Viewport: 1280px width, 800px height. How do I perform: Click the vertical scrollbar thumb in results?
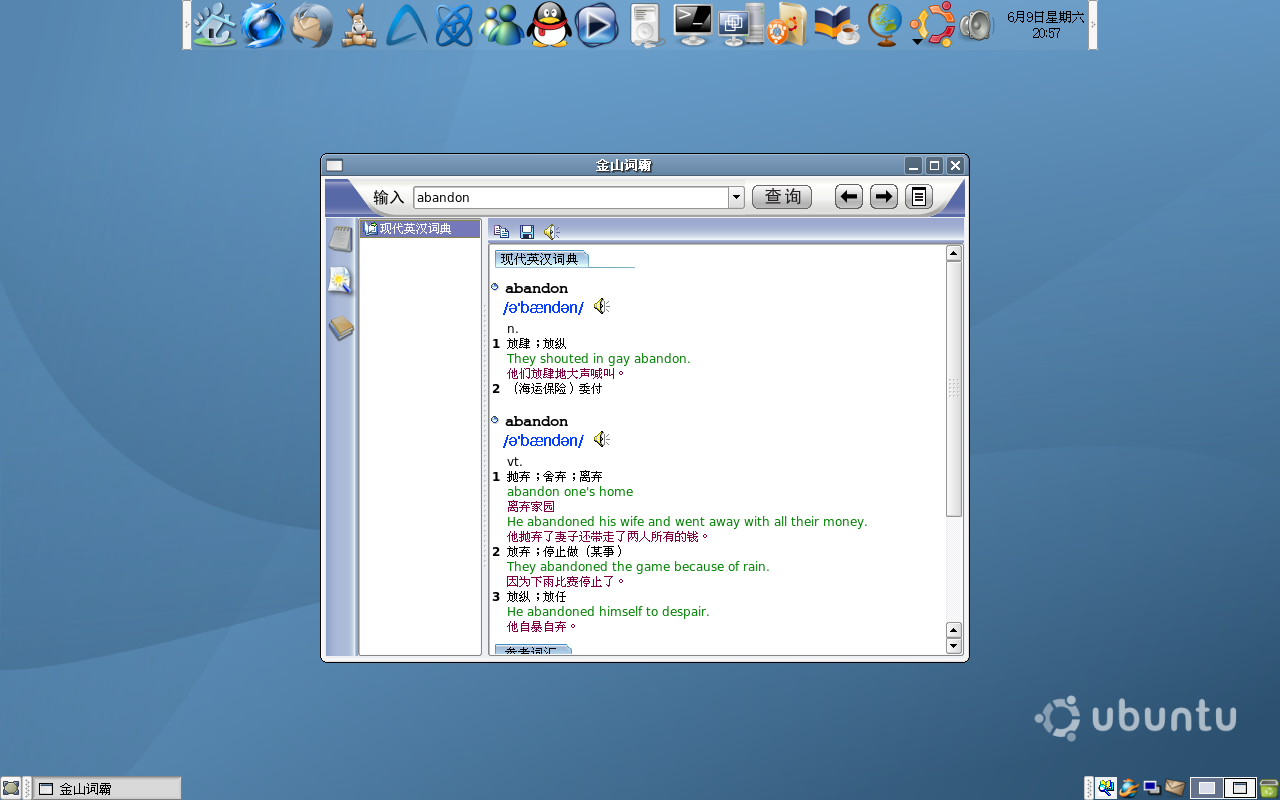(954, 389)
